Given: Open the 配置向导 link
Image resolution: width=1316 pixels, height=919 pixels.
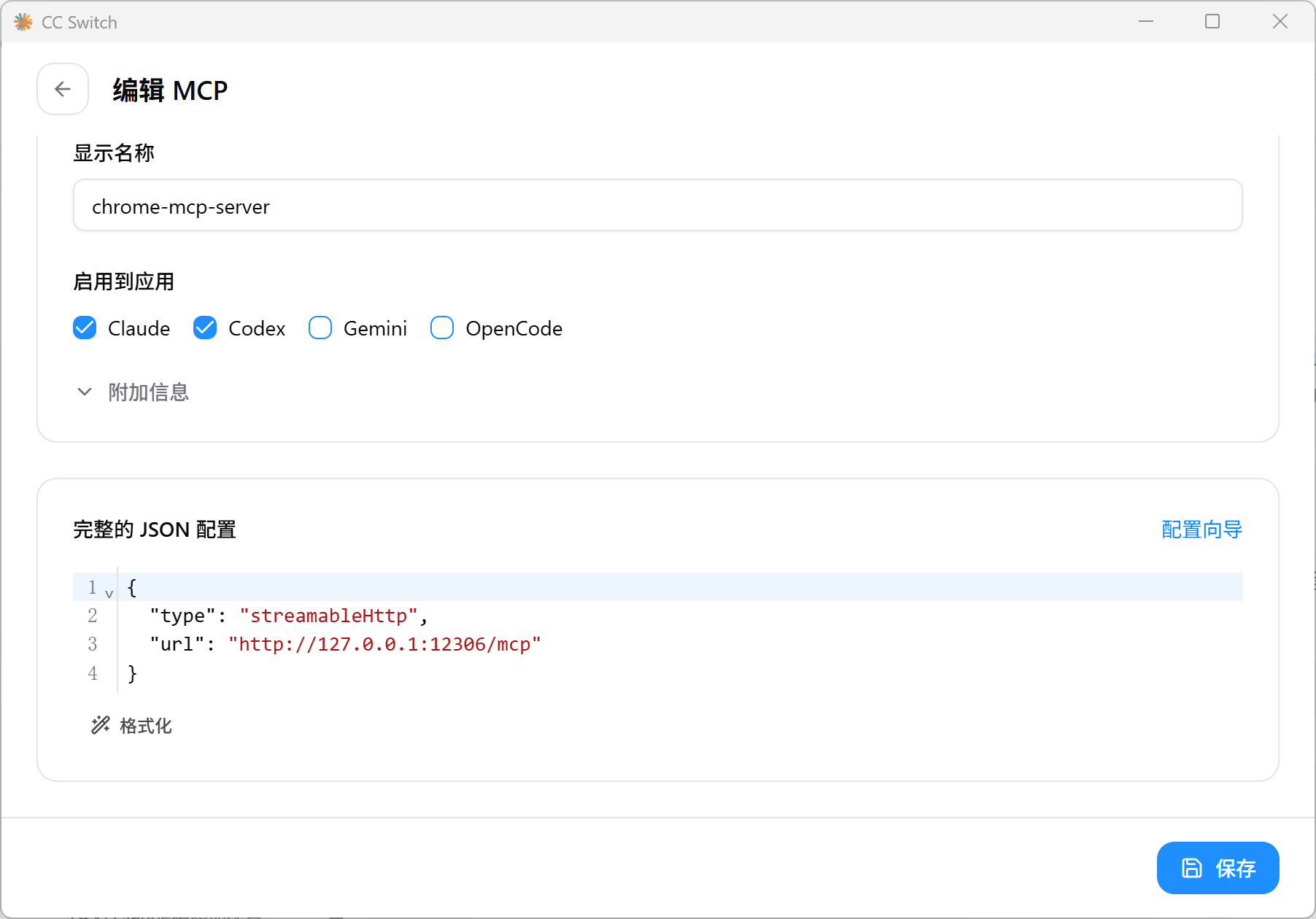Looking at the screenshot, I should pos(1201,530).
